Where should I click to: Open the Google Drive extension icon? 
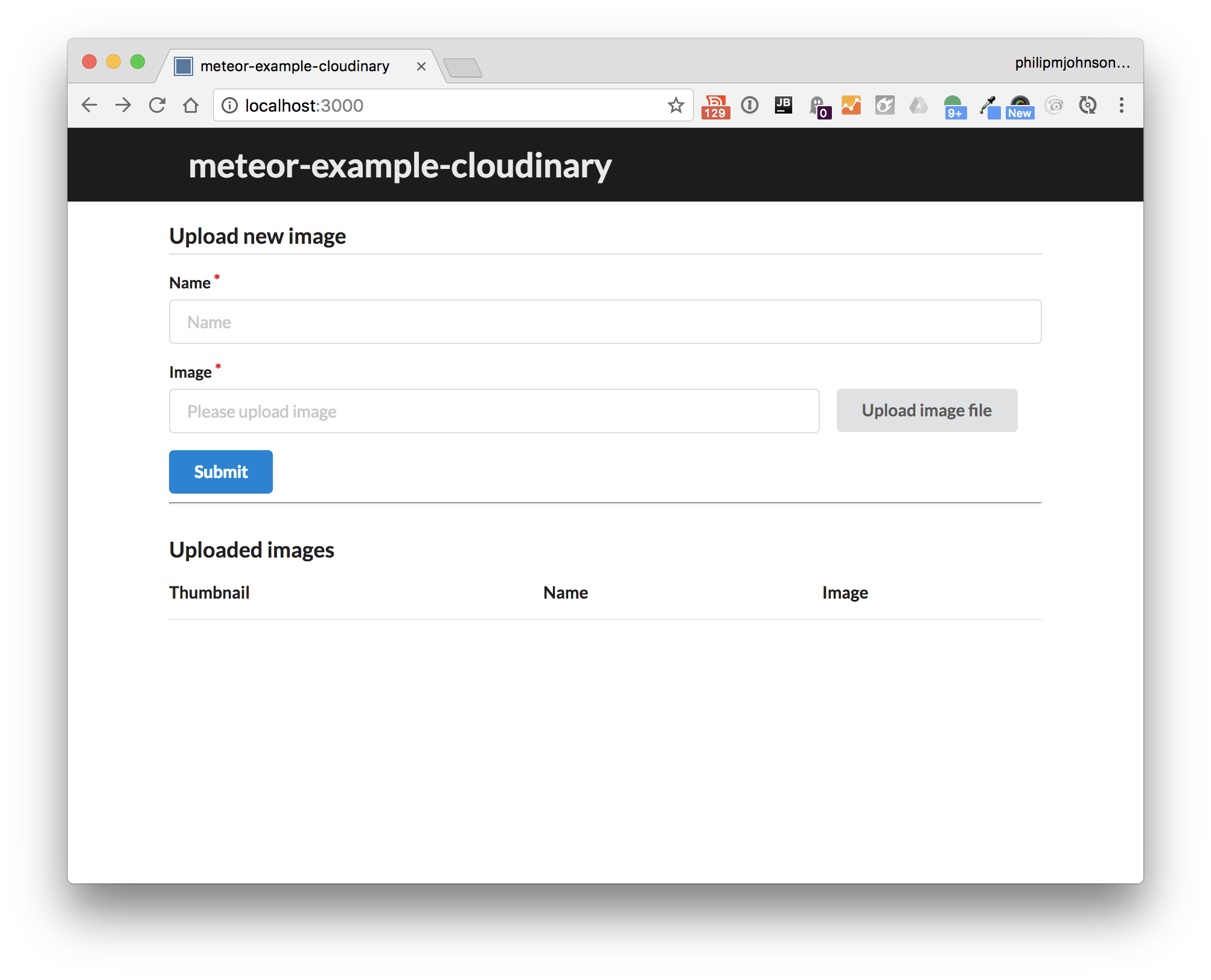(x=918, y=106)
